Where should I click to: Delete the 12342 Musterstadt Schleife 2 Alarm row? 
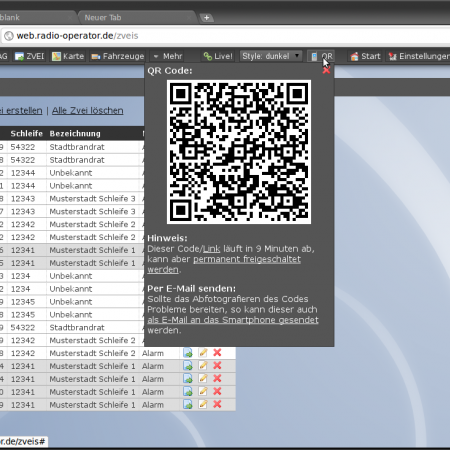click(x=217, y=353)
